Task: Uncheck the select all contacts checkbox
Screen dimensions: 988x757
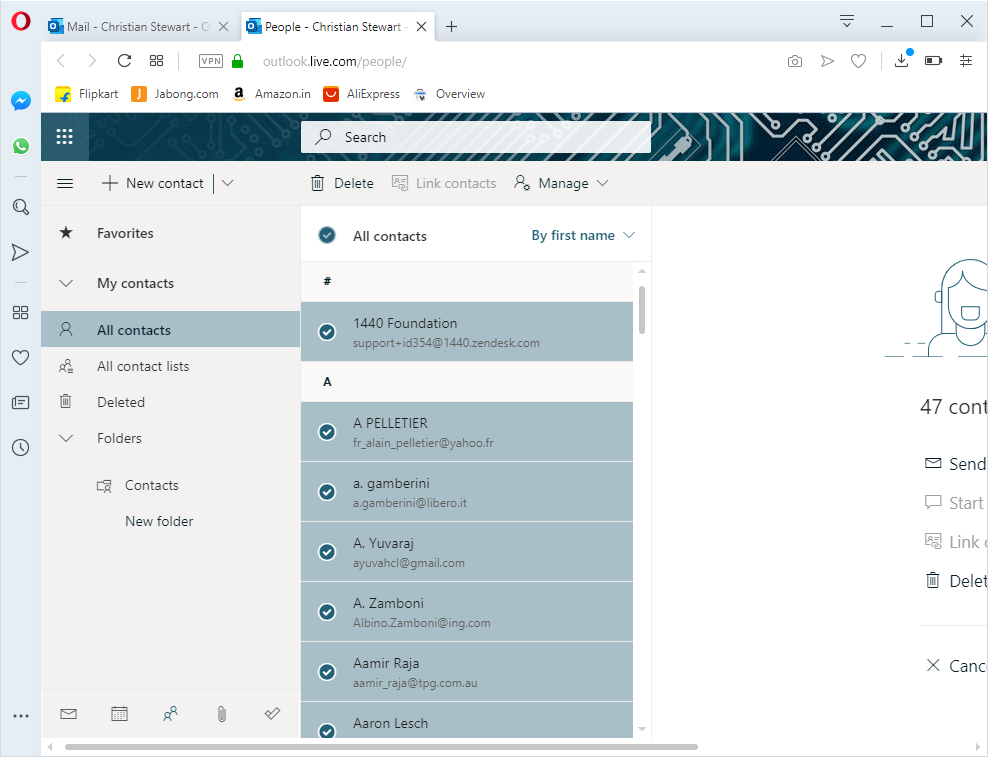Action: tap(327, 235)
